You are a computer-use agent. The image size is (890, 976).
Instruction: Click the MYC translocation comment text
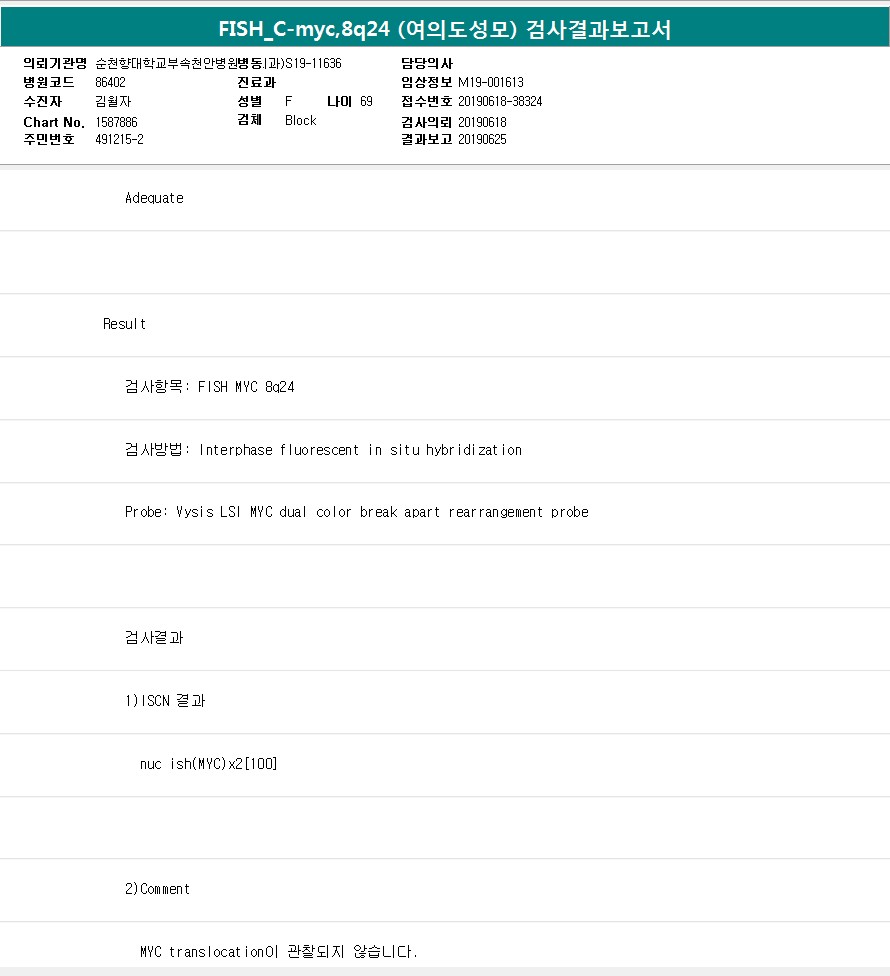coord(278,952)
